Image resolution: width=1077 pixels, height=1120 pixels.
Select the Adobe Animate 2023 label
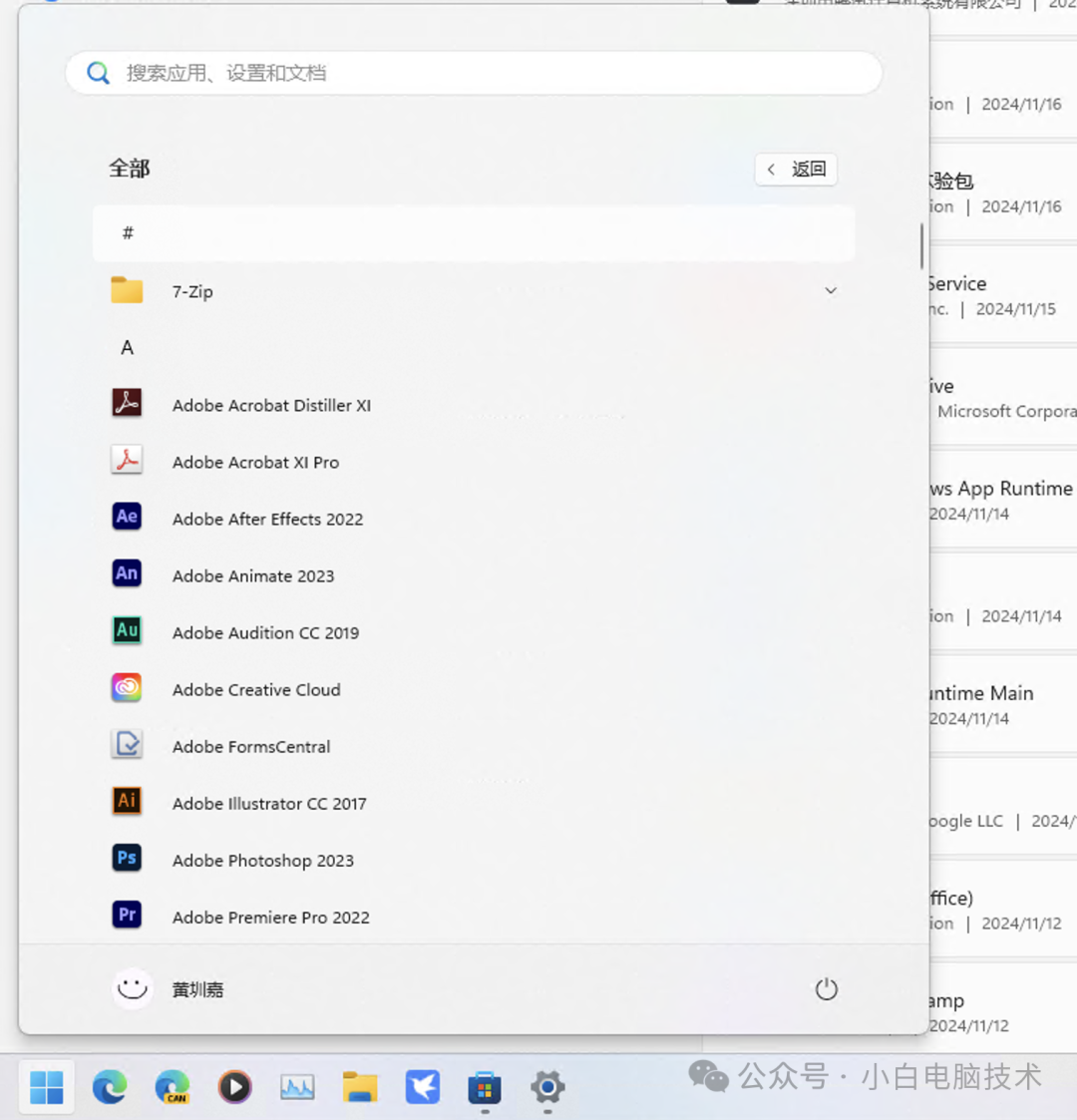pyautogui.click(x=253, y=576)
